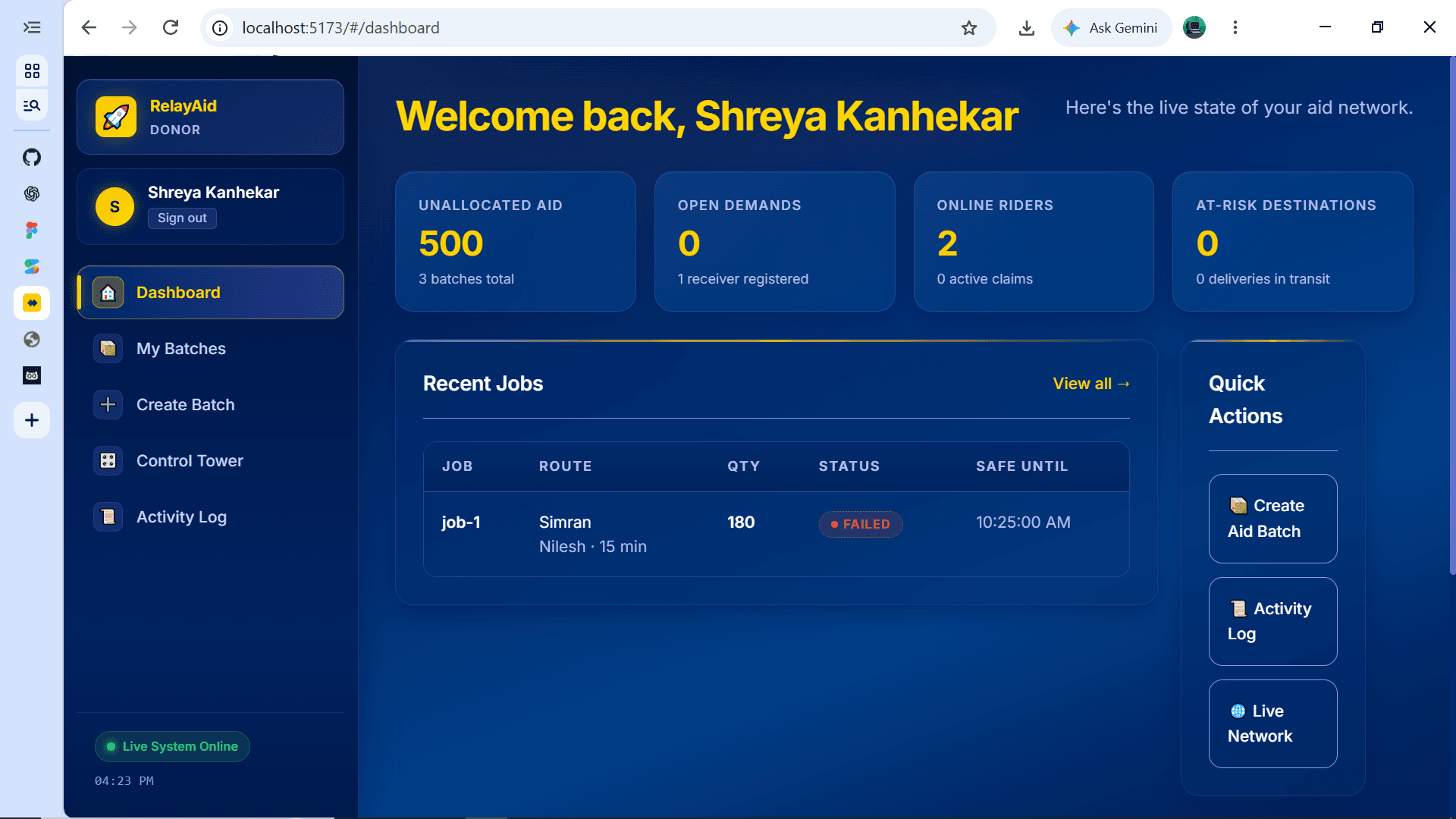Navigate to Control Tower
The width and height of the screenshot is (1456, 819).
click(x=210, y=461)
